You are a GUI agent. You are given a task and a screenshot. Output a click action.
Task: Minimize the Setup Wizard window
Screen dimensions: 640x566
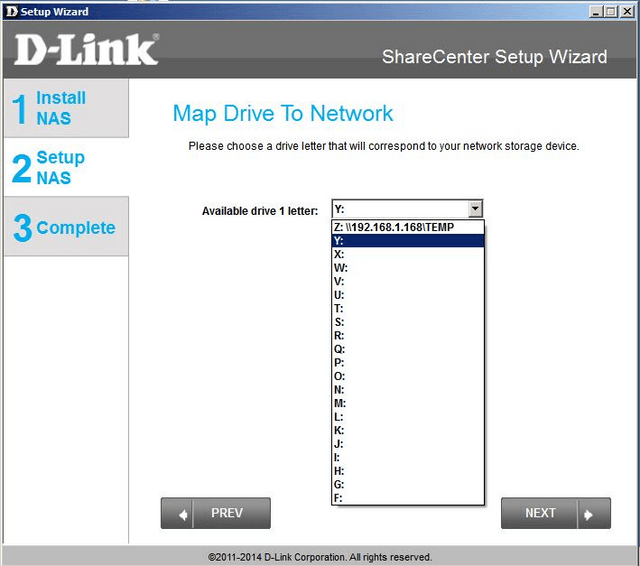[596, 11]
